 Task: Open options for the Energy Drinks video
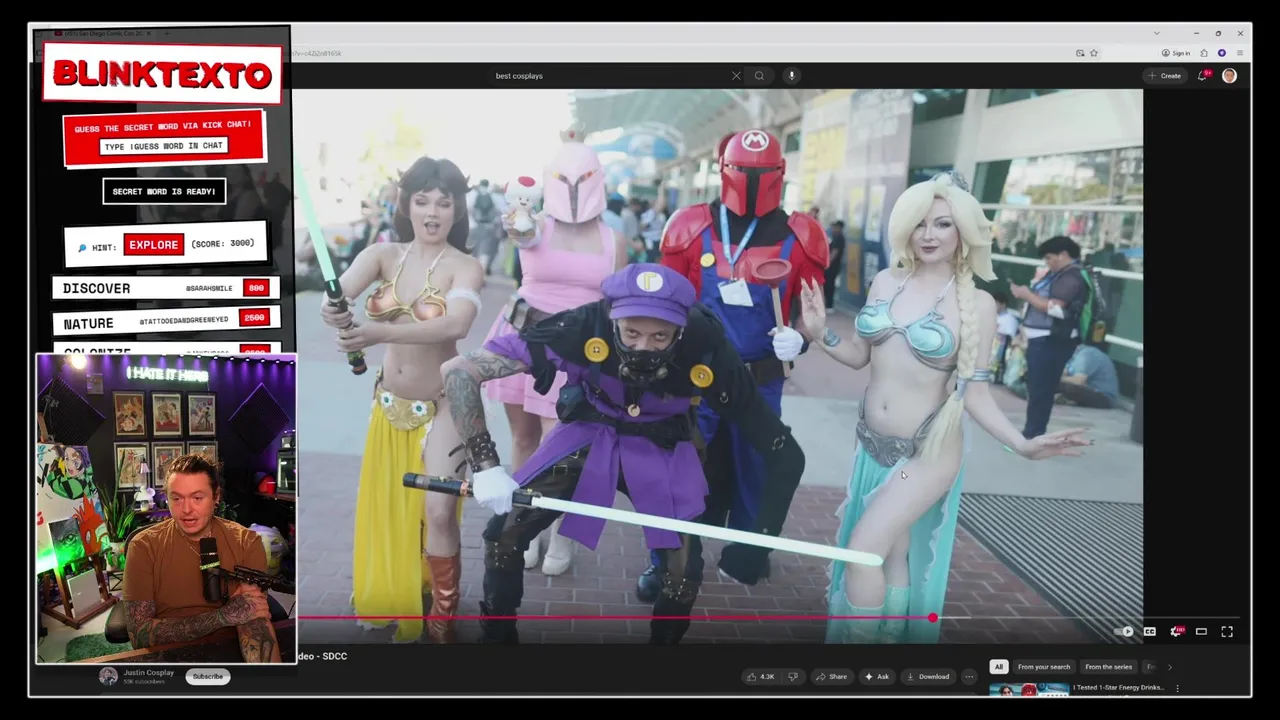pos(1178,688)
